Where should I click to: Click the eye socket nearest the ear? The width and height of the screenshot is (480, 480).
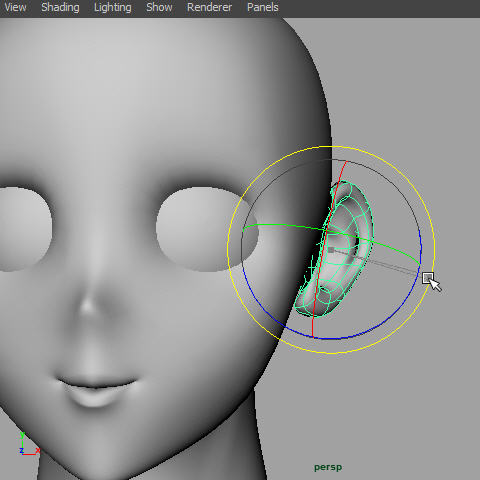pyautogui.click(x=207, y=229)
